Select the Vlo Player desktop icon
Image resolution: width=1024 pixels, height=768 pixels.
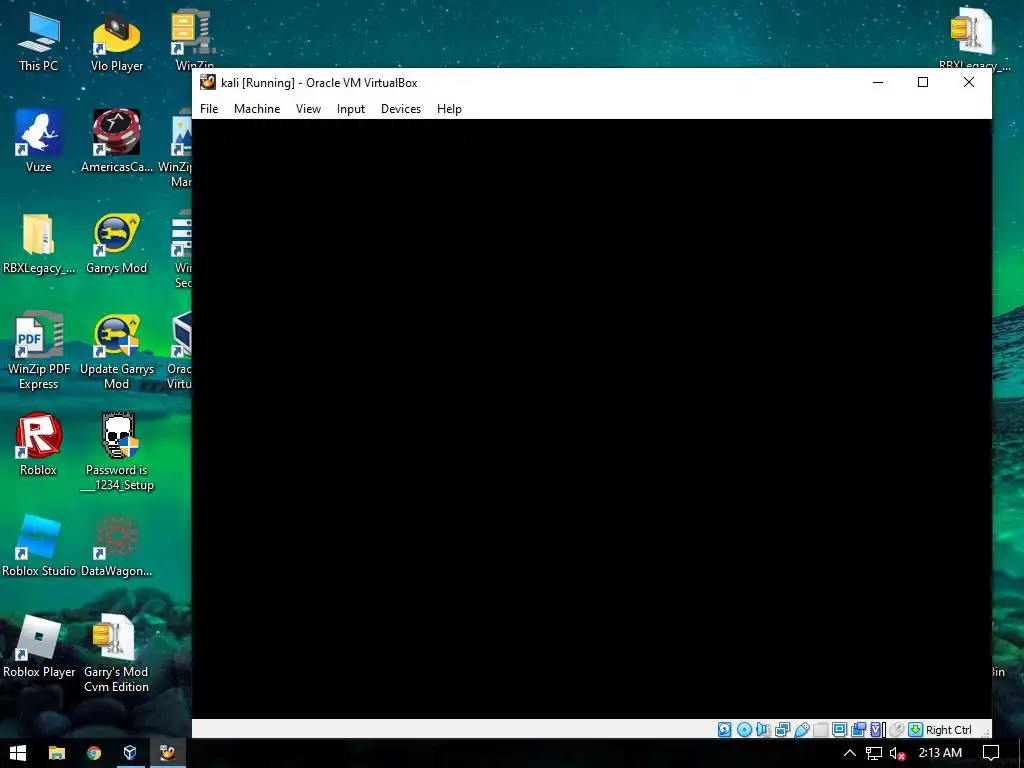click(117, 42)
